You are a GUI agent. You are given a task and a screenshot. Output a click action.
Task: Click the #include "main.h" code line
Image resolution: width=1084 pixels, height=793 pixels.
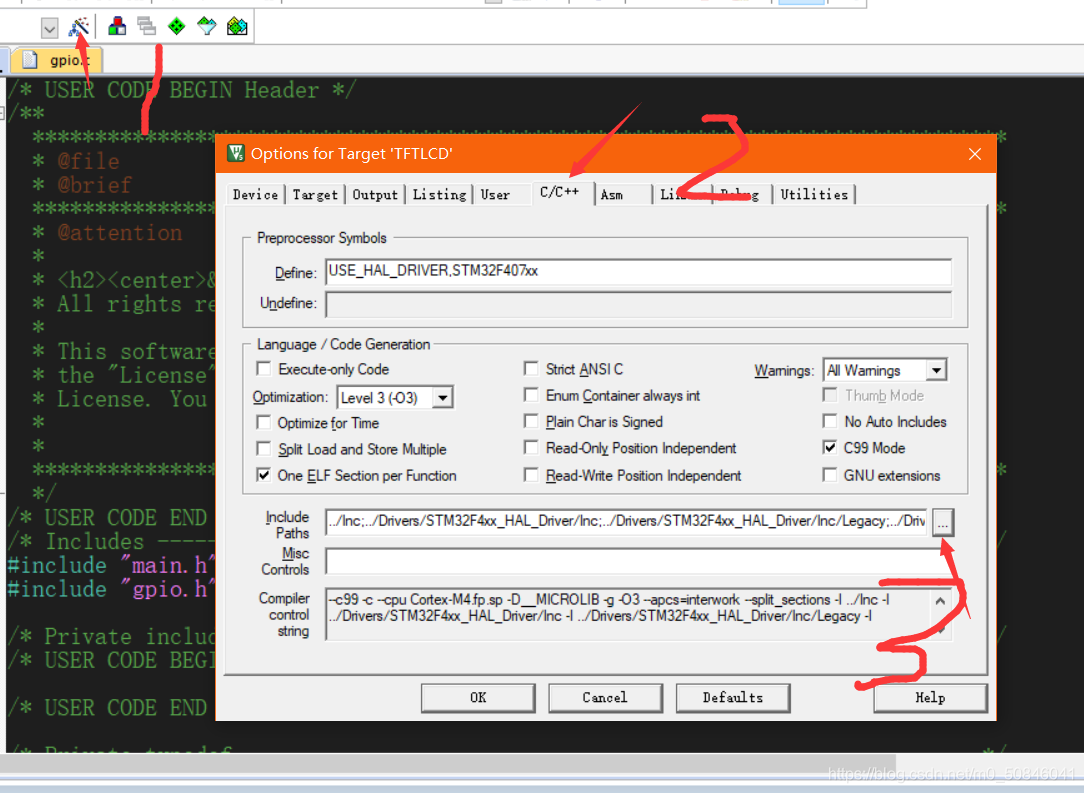pyautogui.click(x=111, y=566)
